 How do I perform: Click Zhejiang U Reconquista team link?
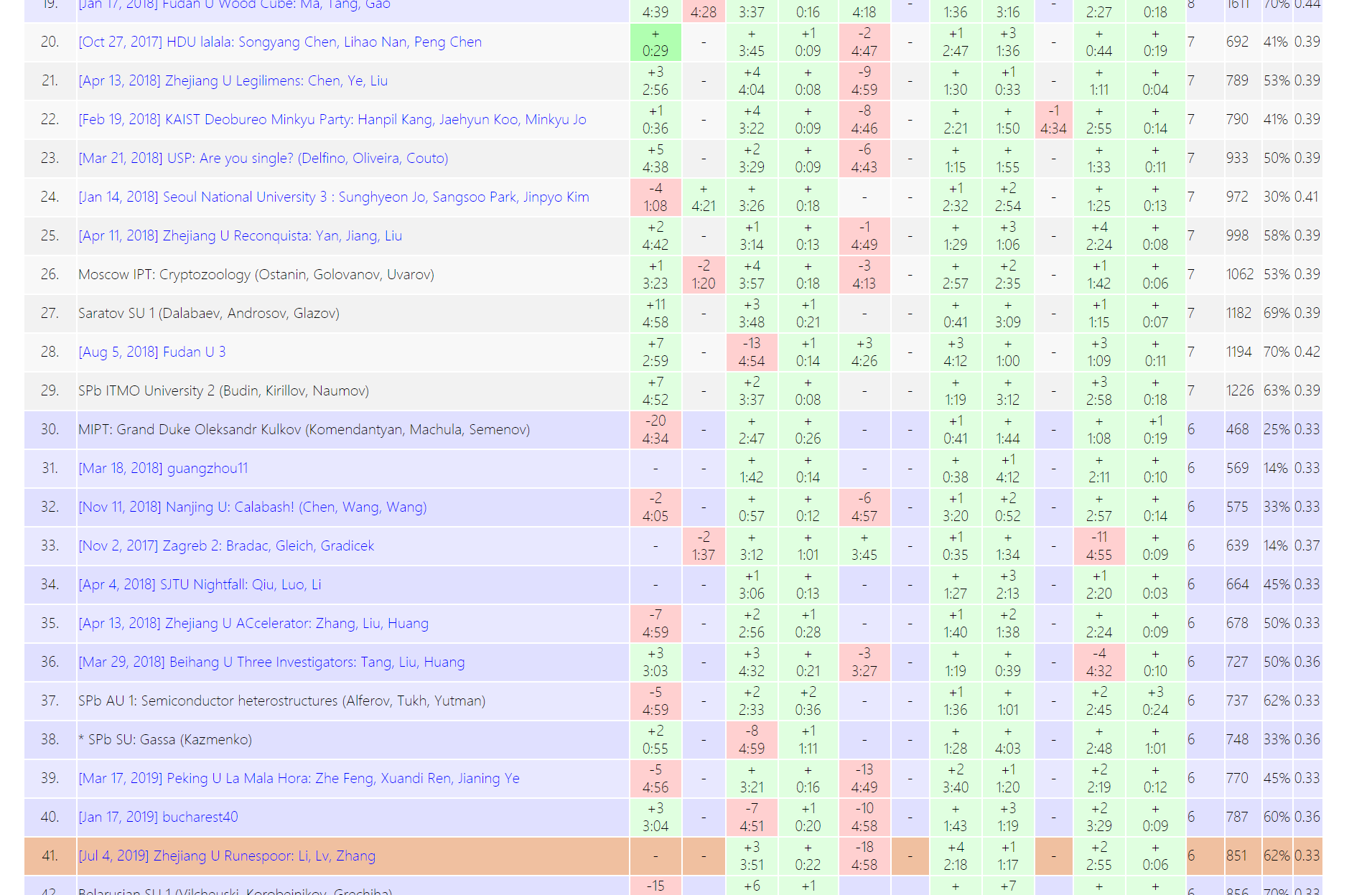[240, 236]
